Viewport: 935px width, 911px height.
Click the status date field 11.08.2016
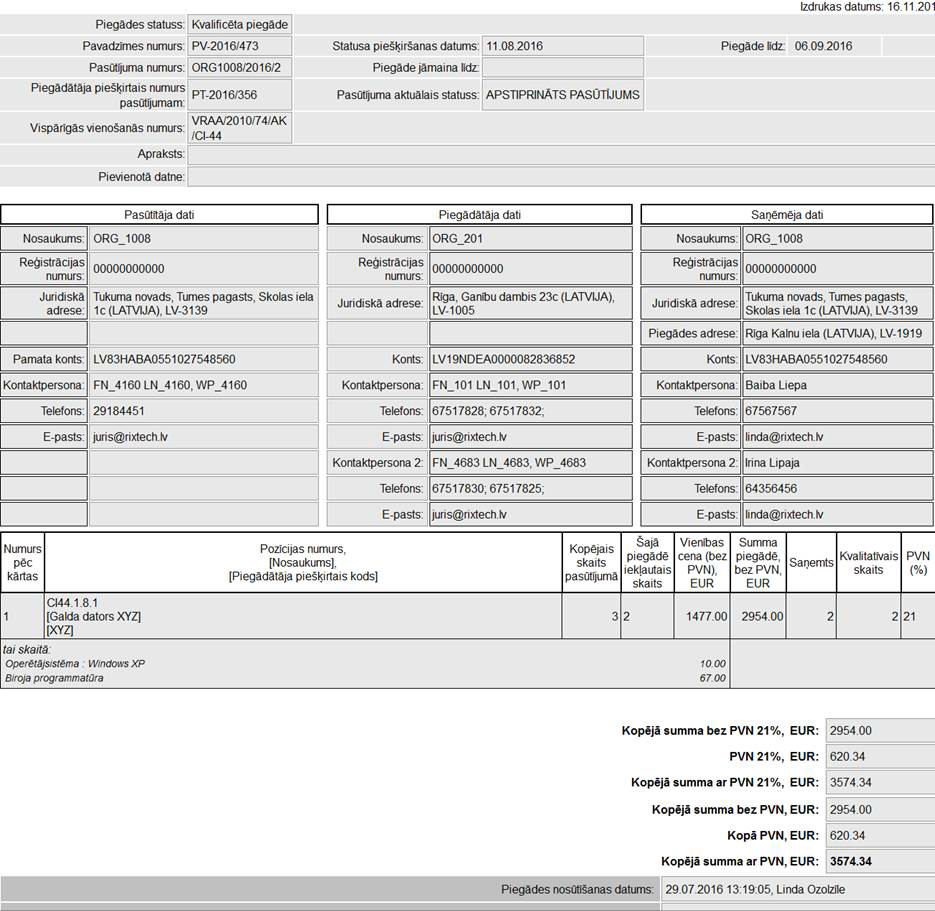pos(562,46)
